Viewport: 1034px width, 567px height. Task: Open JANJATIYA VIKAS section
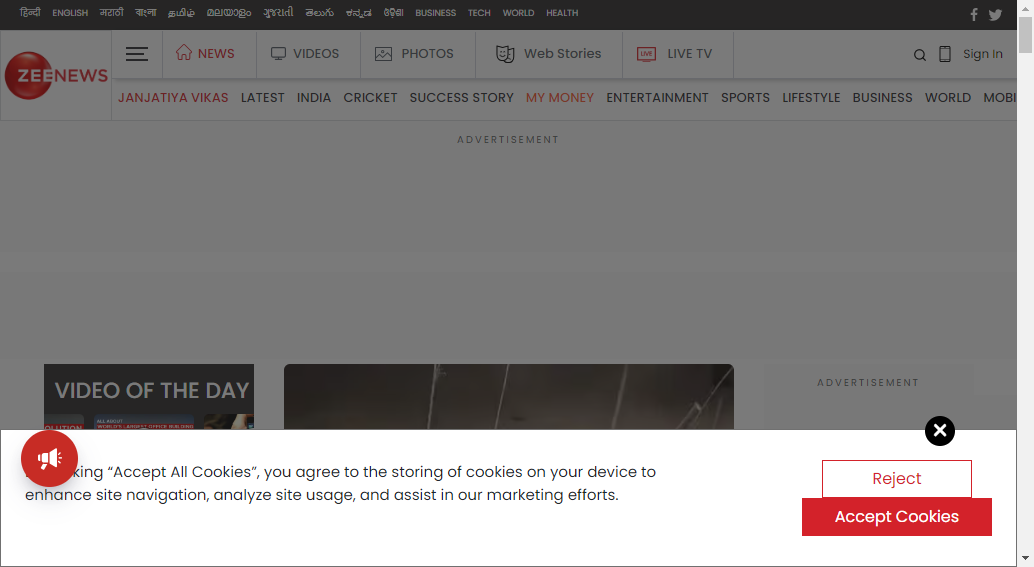coord(173,98)
